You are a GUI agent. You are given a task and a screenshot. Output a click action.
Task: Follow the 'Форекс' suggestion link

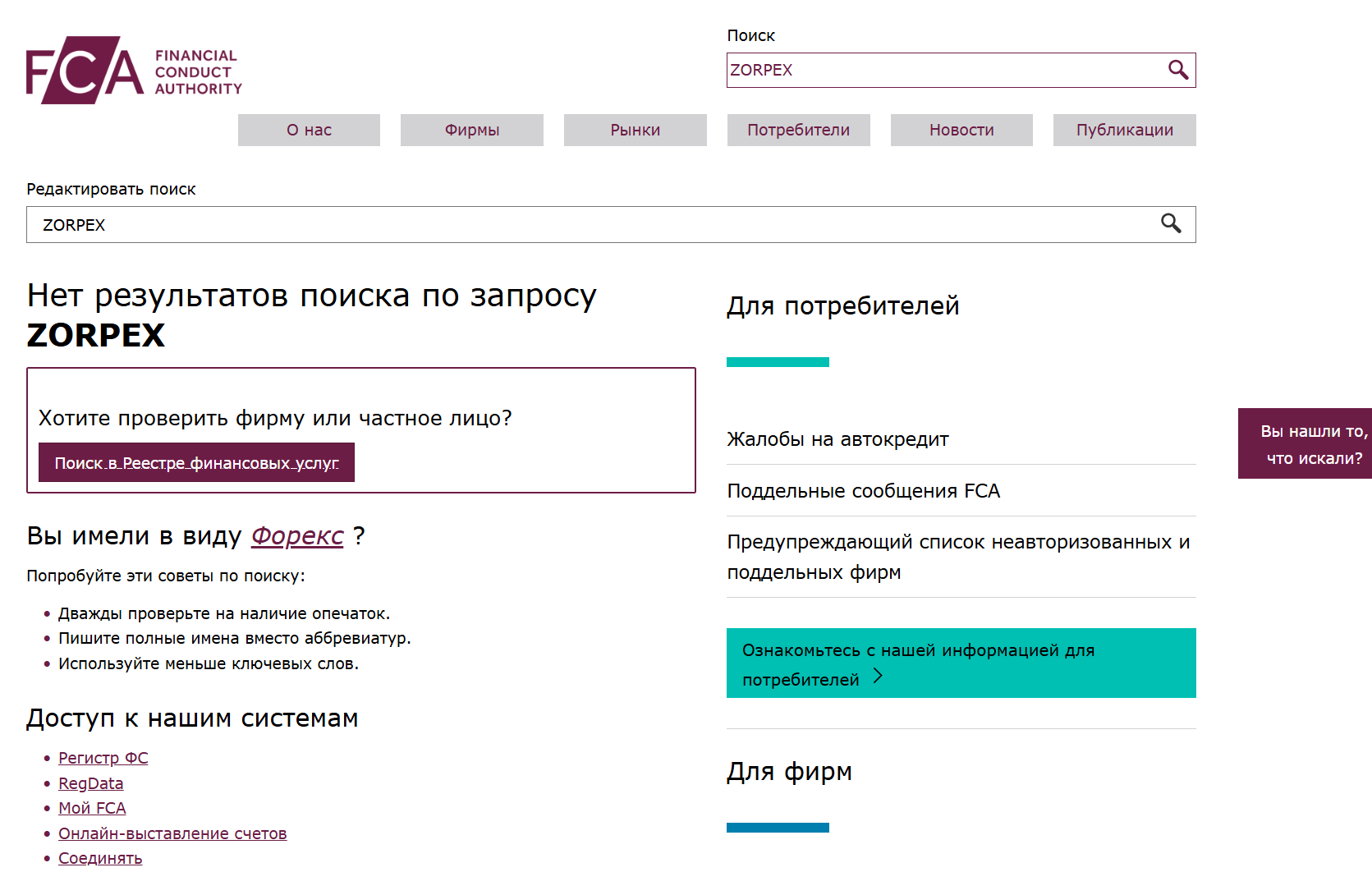[297, 536]
